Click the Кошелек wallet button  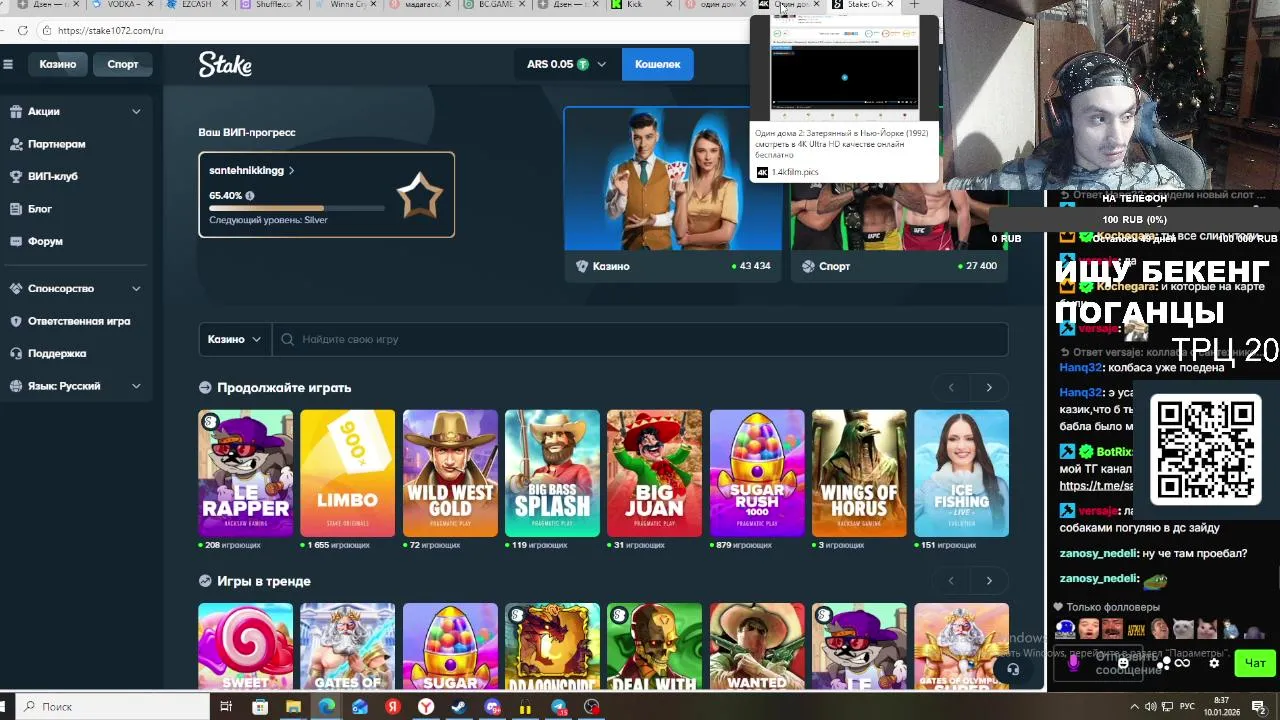click(x=657, y=64)
